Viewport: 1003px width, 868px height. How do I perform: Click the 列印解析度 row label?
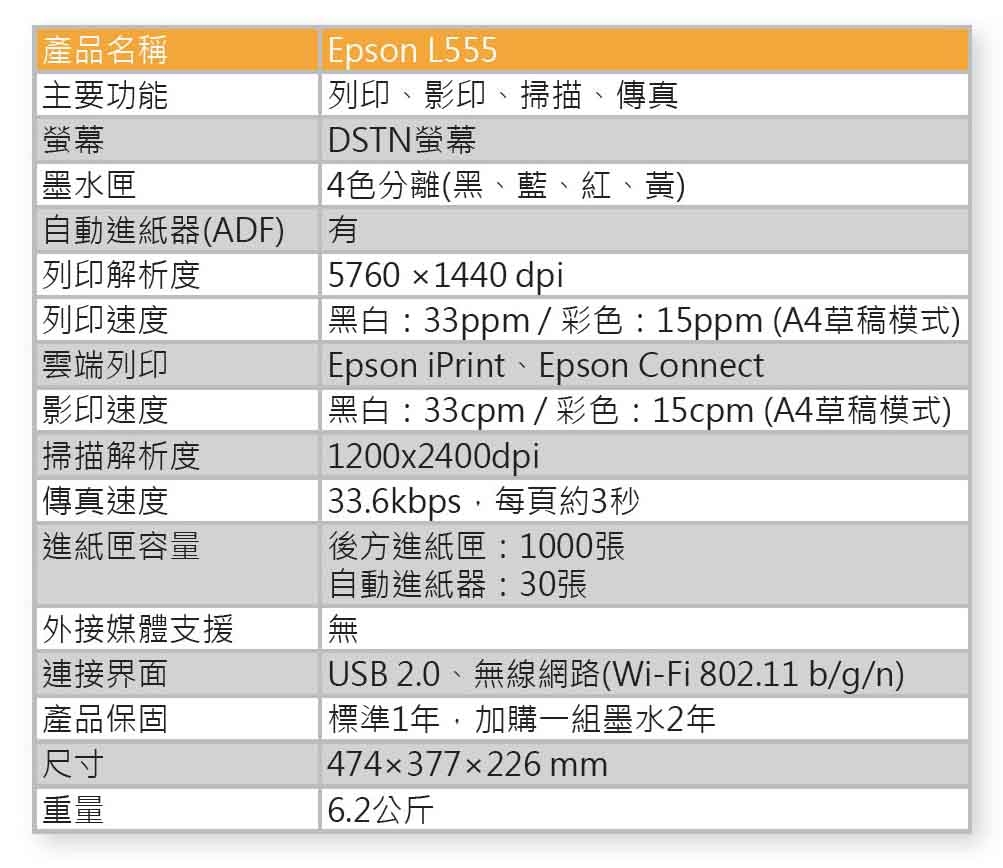121,276
